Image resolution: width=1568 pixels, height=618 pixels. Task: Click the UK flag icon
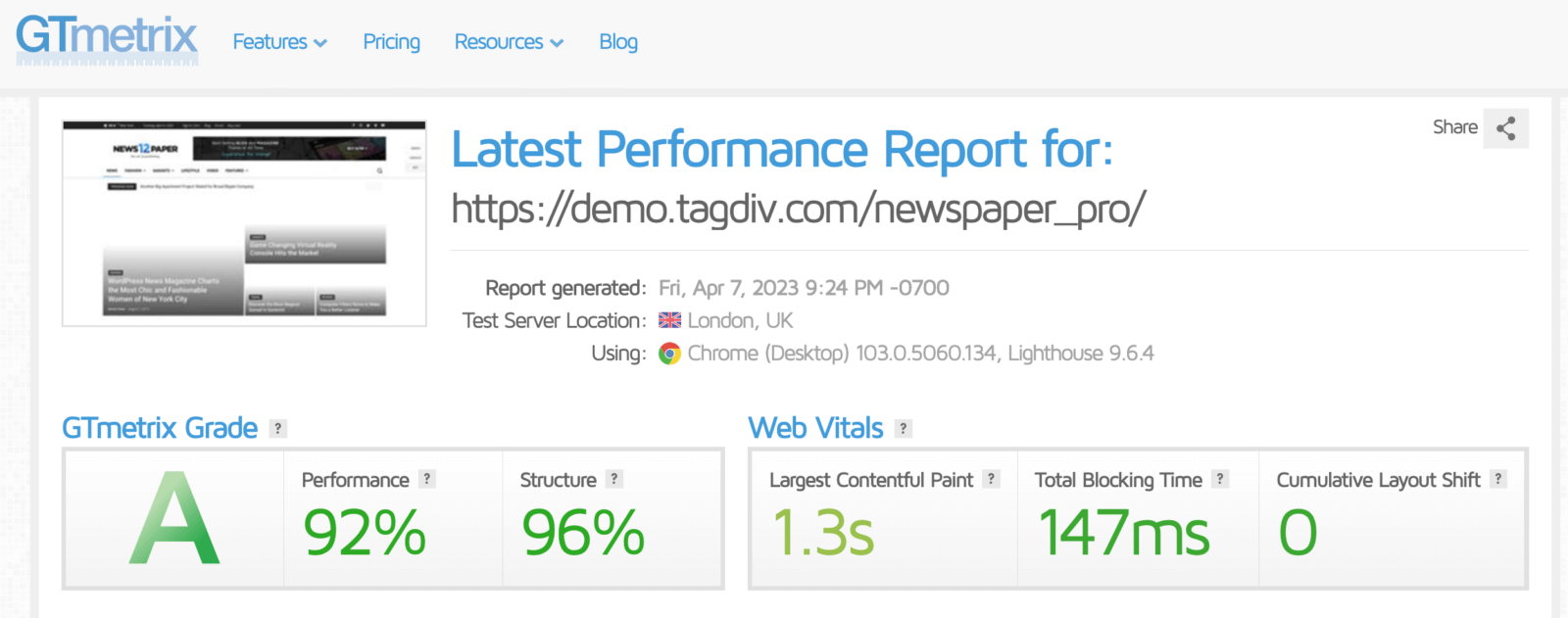click(669, 320)
